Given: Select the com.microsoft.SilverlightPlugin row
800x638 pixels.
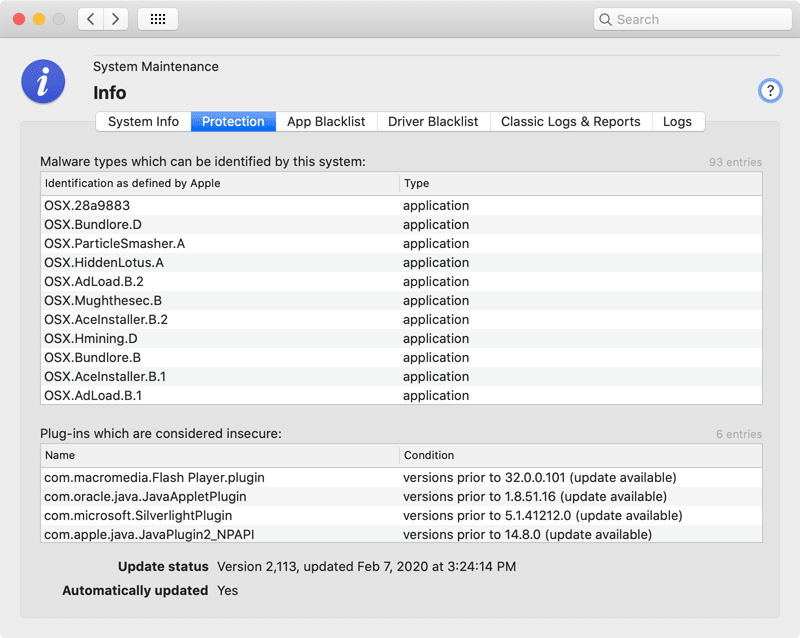Looking at the screenshot, I should point(402,516).
